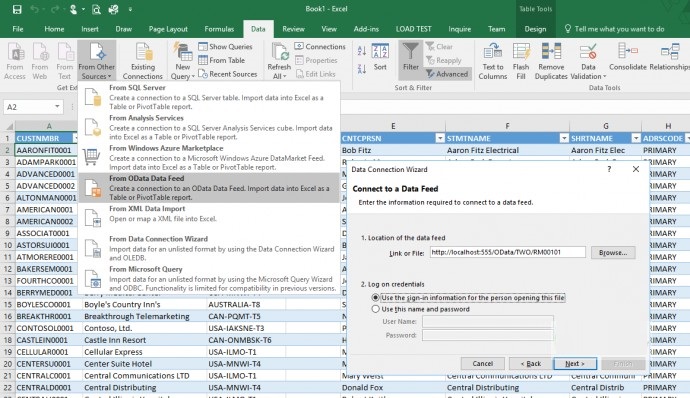Open SHRTNAME column filter dropdown
The height and width of the screenshot is (398, 690).
tap(635, 138)
